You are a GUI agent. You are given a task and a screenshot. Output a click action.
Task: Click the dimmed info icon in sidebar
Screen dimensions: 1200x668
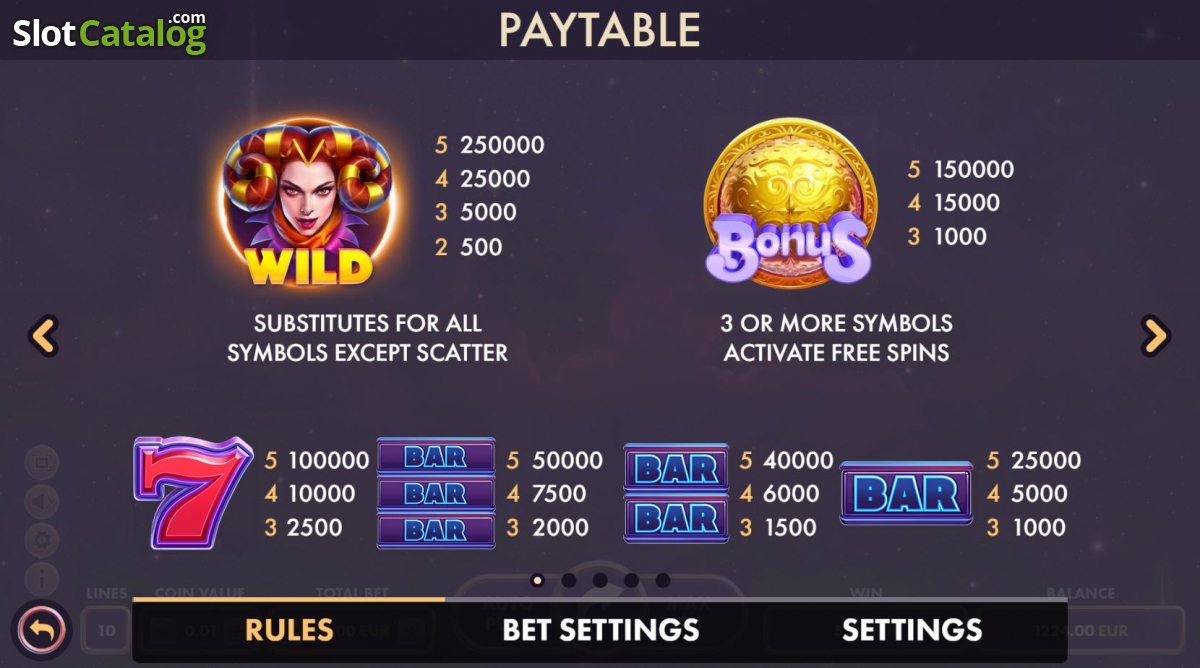pyautogui.click(x=43, y=577)
